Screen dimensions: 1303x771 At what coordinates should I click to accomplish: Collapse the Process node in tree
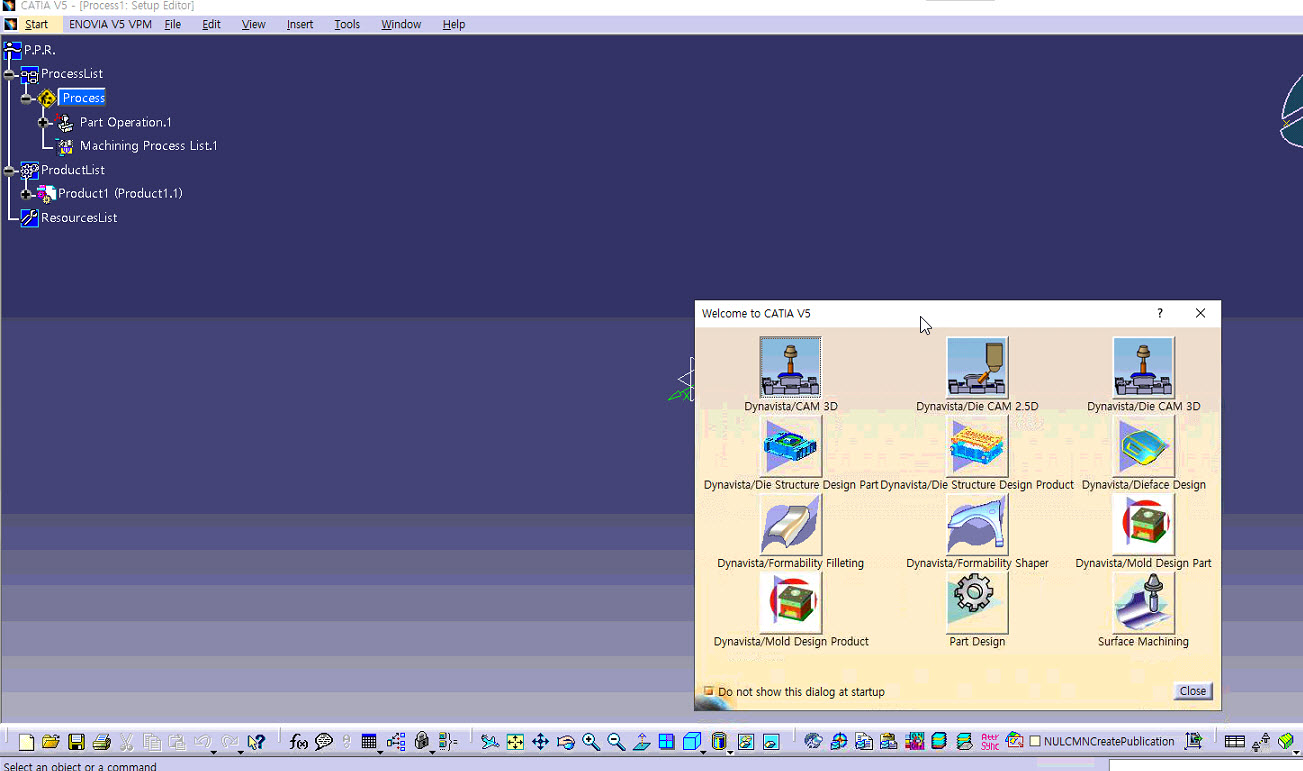27,98
